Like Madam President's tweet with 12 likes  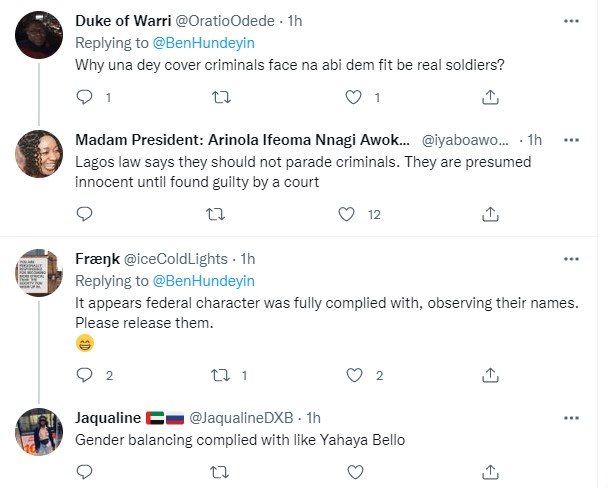coord(347,213)
